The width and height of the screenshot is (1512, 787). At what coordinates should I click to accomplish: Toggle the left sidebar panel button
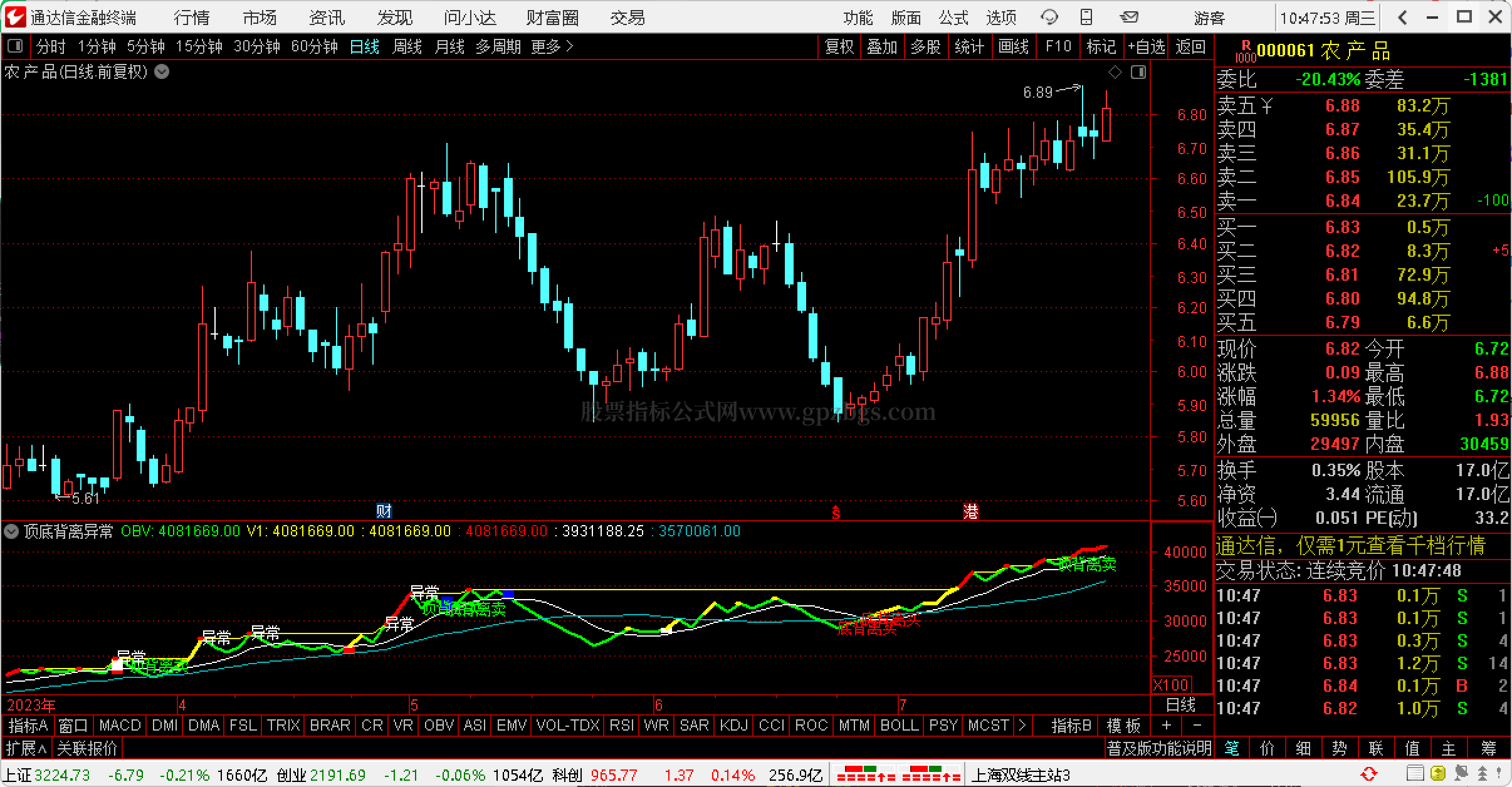(14, 46)
